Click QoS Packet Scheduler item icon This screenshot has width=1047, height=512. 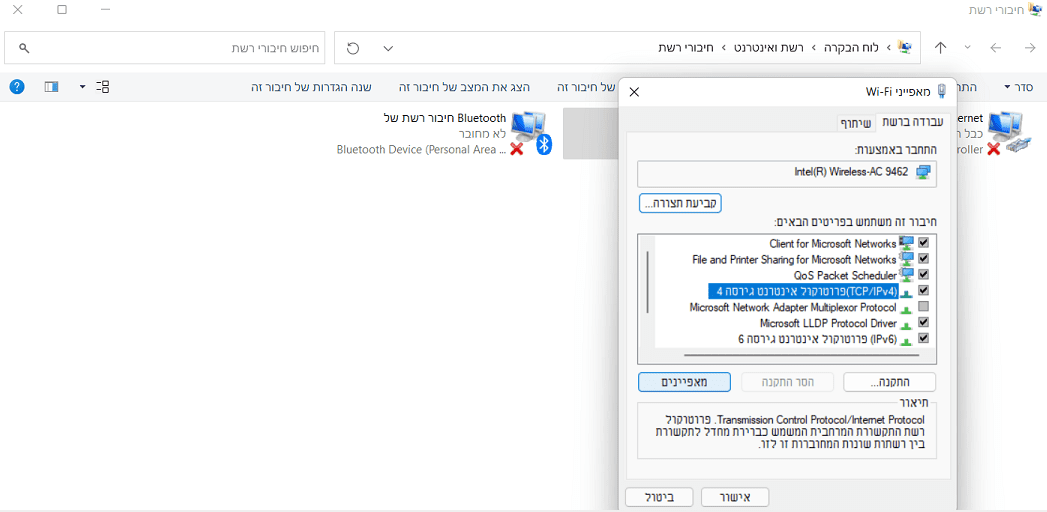[x=906, y=275]
